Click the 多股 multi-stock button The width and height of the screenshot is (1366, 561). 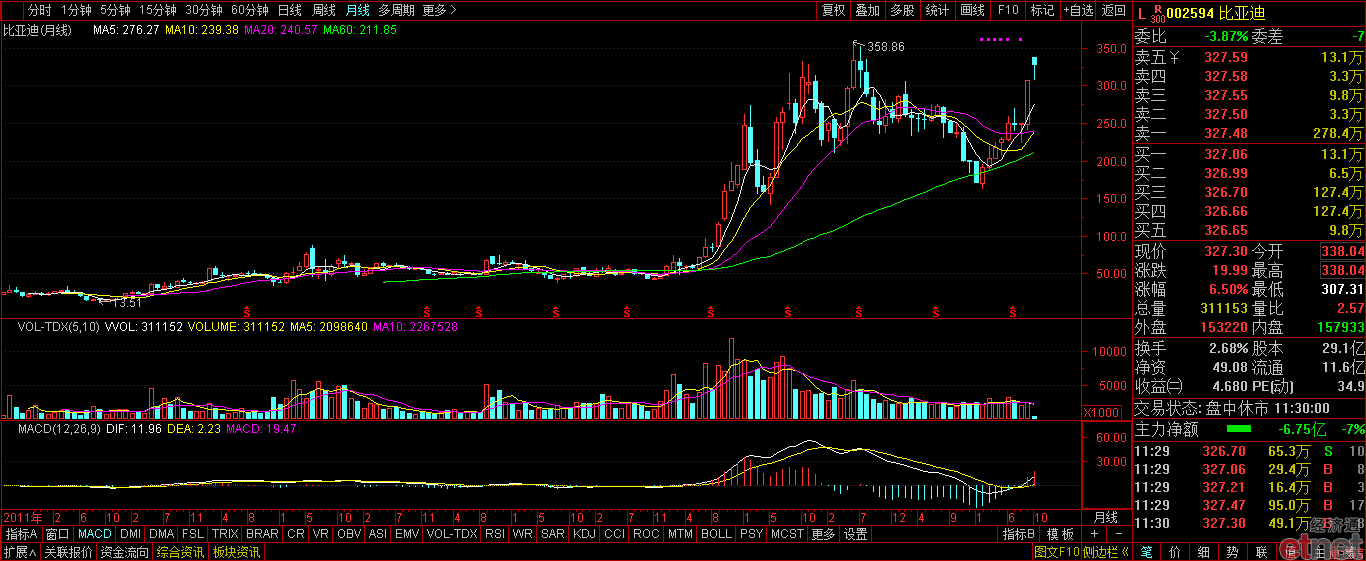(902, 10)
